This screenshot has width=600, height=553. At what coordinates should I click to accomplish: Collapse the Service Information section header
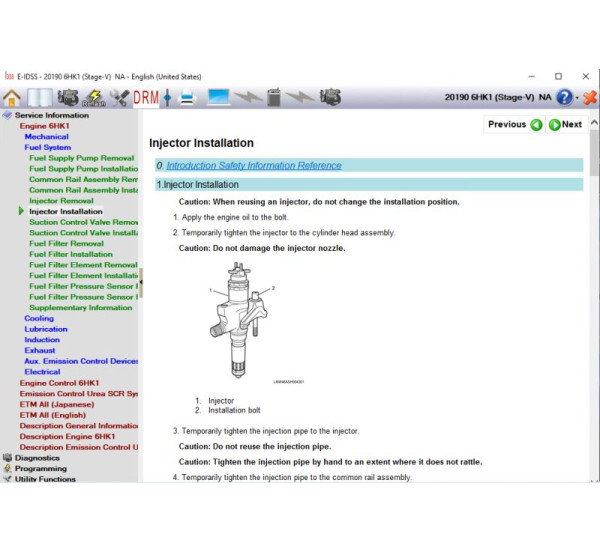51,115
